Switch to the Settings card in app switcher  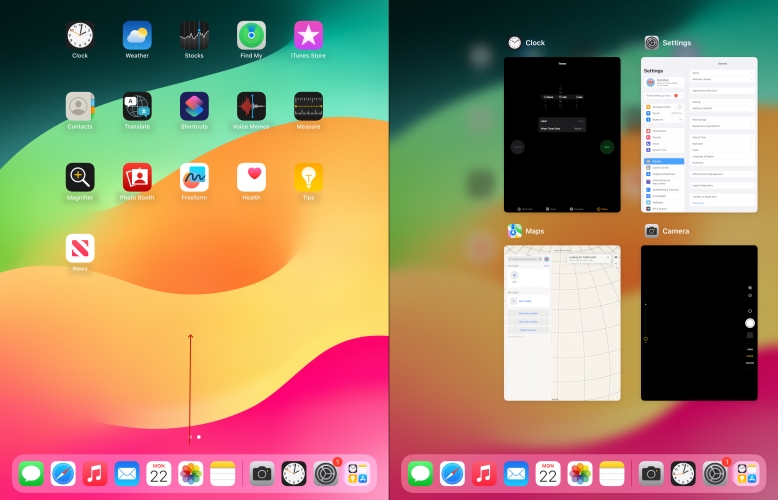click(x=699, y=134)
